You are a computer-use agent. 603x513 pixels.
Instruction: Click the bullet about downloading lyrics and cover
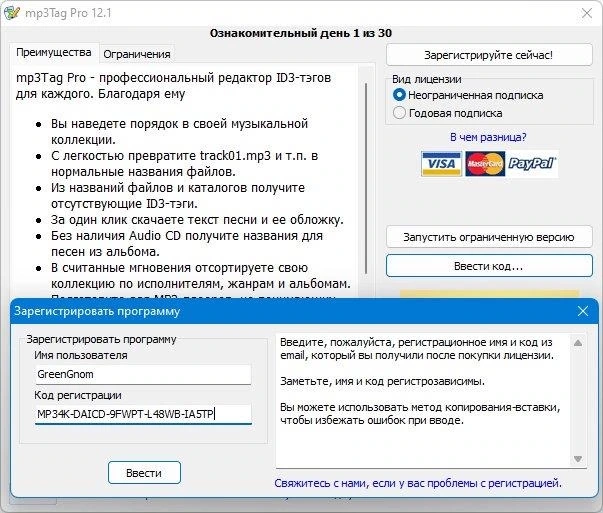click(x=197, y=220)
